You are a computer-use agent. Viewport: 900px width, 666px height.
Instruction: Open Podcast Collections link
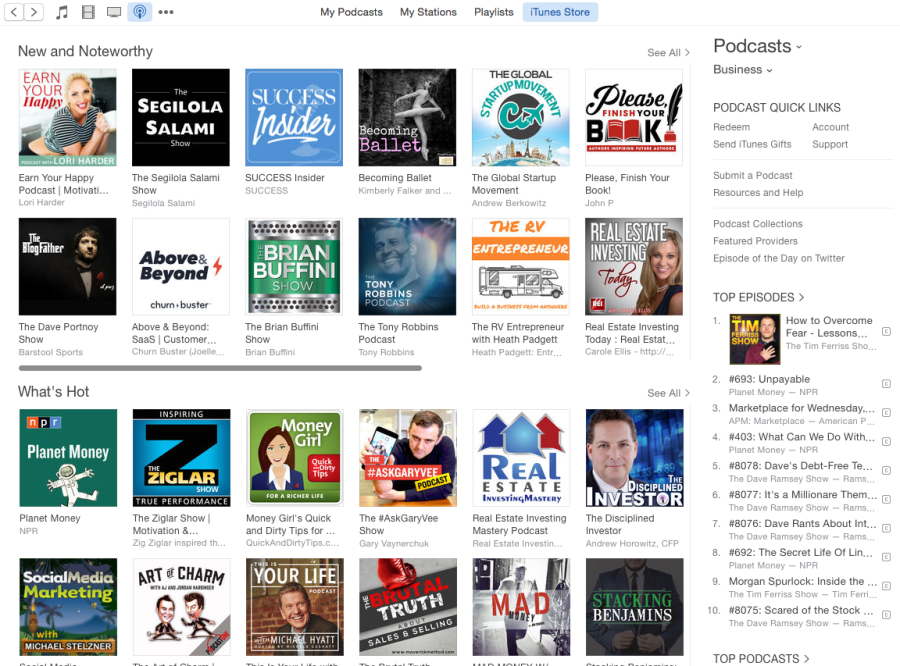(758, 223)
